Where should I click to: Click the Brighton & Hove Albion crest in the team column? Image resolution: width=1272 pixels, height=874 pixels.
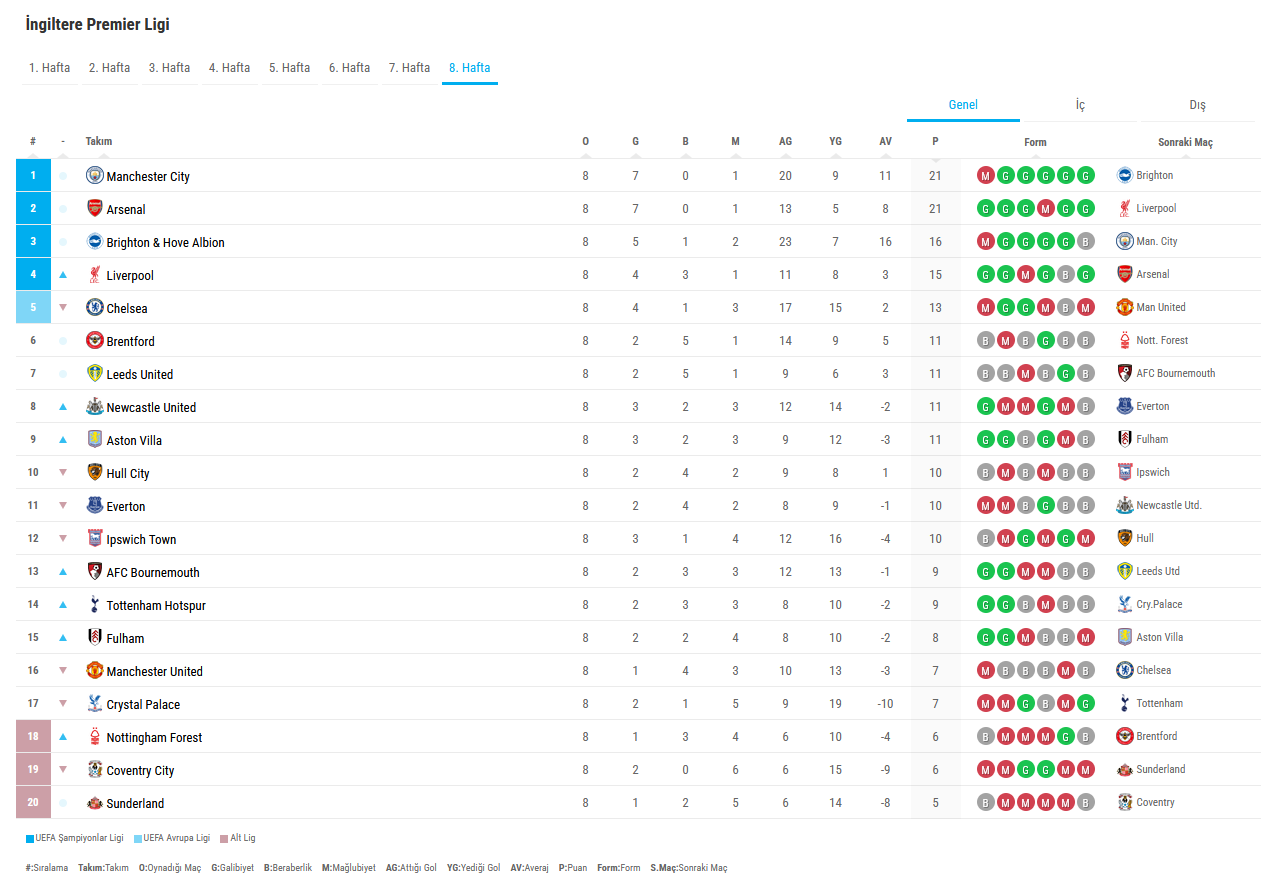pos(95,241)
